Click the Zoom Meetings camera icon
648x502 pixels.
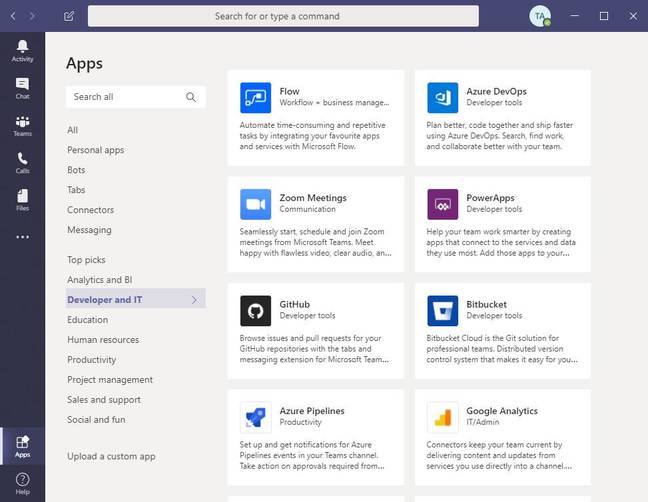coord(255,204)
